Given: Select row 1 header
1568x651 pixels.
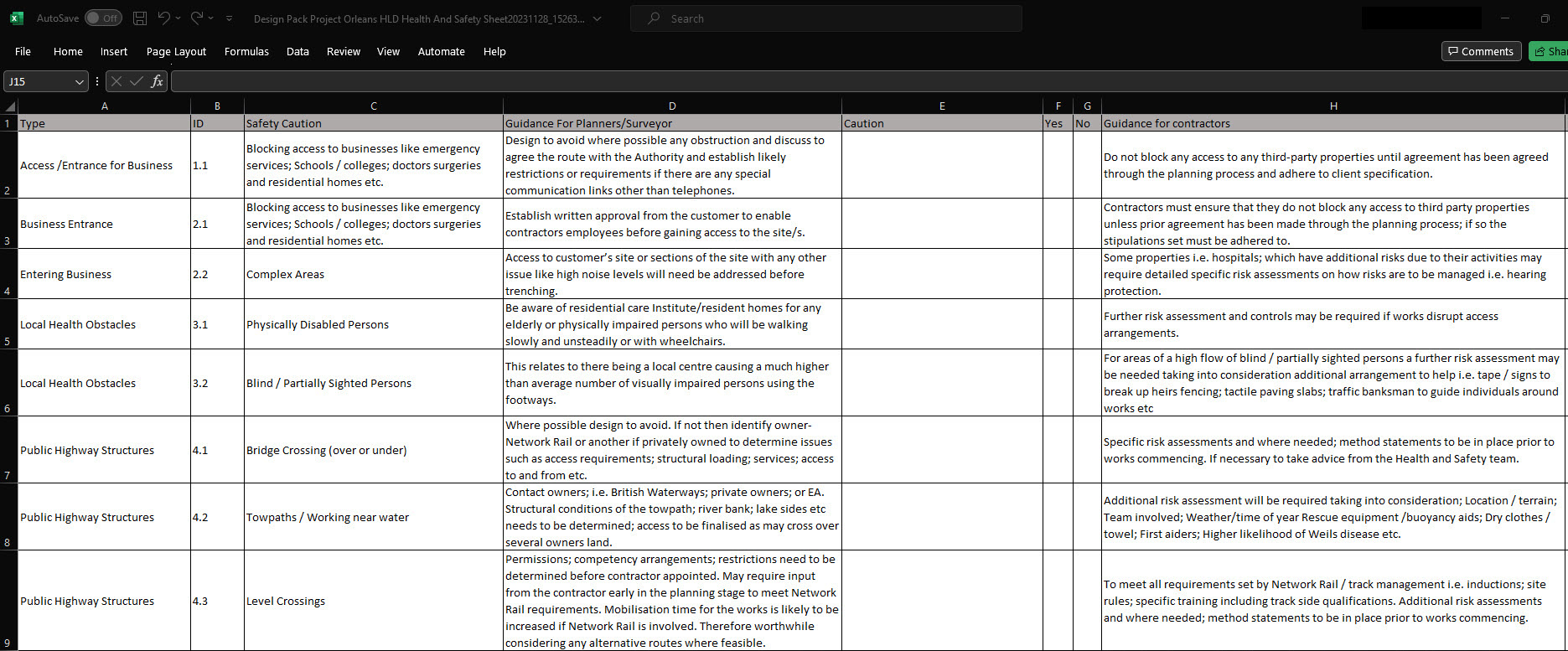Looking at the screenshot, I should point(8,123).
